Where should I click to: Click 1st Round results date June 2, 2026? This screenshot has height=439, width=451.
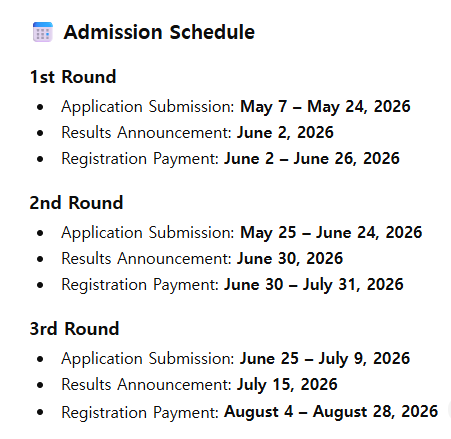285,133
